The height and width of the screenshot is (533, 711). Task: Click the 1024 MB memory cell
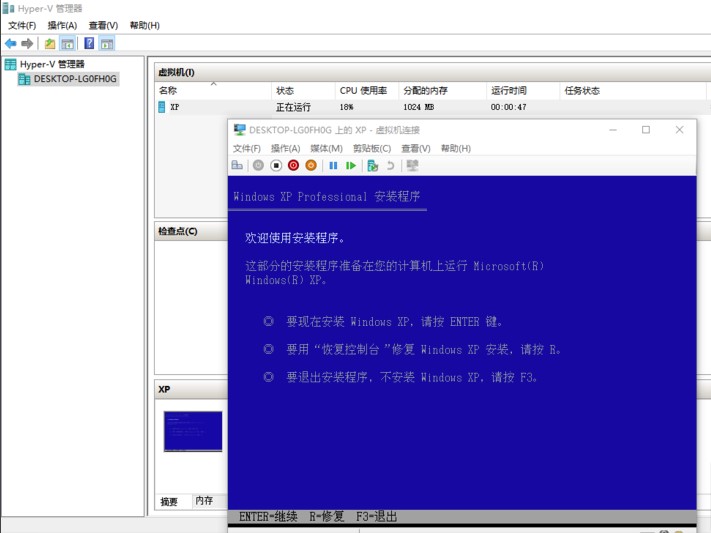click(x=419, y=107)
